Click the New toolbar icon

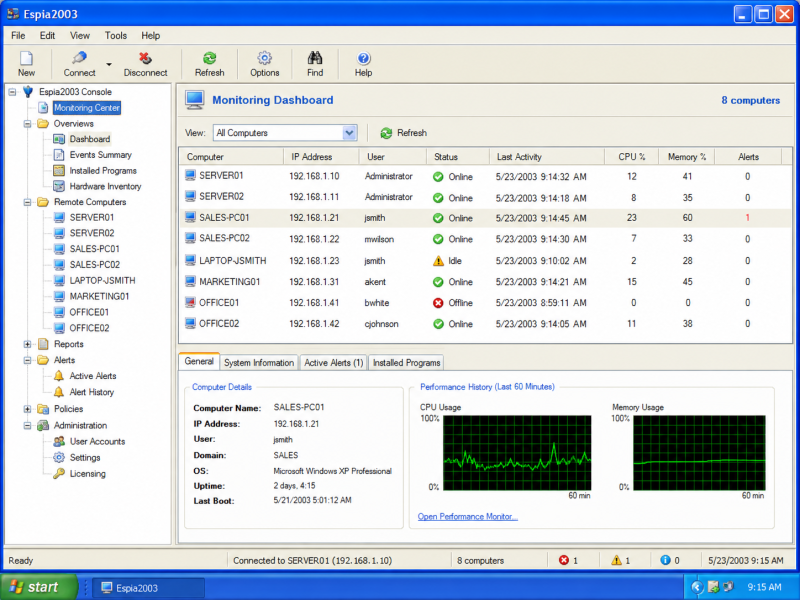(x=26, y=58)
